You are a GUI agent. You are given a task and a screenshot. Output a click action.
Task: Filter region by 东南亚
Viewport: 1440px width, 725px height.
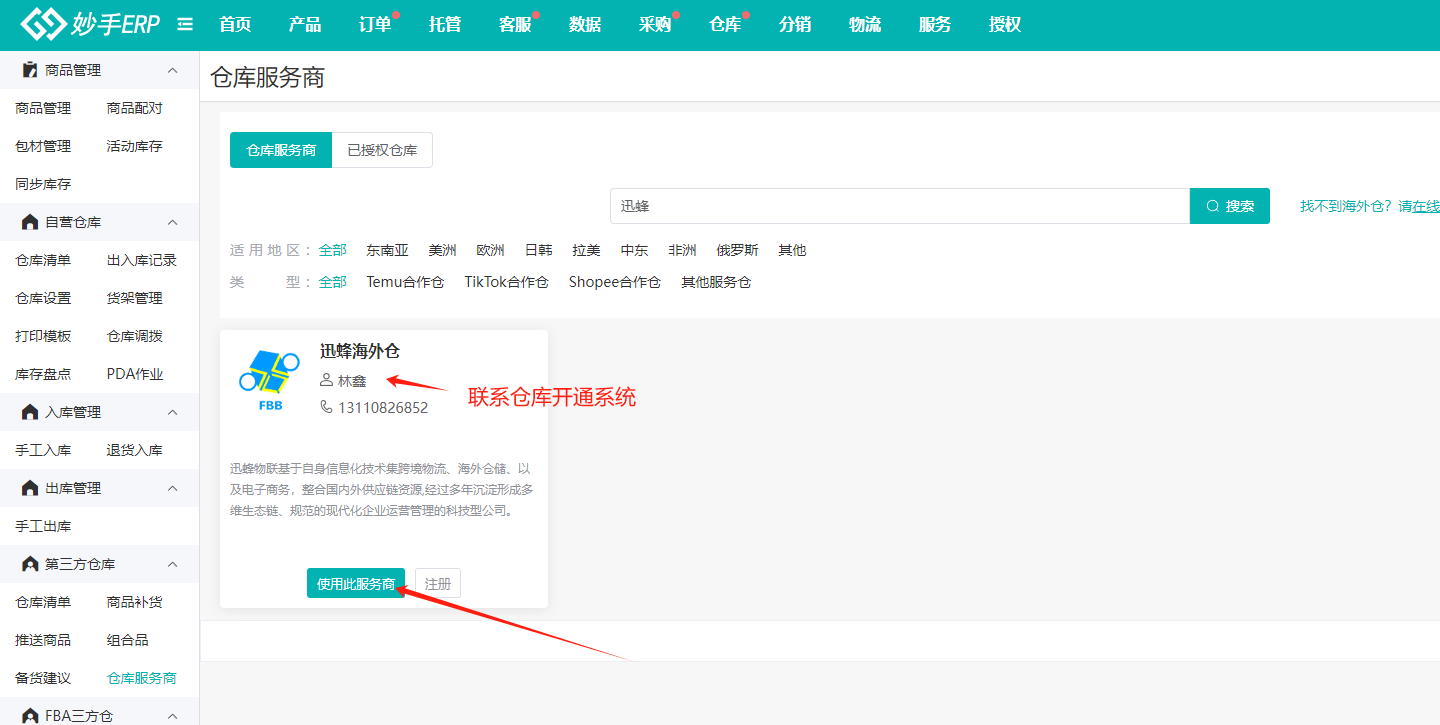pos(387,250)
